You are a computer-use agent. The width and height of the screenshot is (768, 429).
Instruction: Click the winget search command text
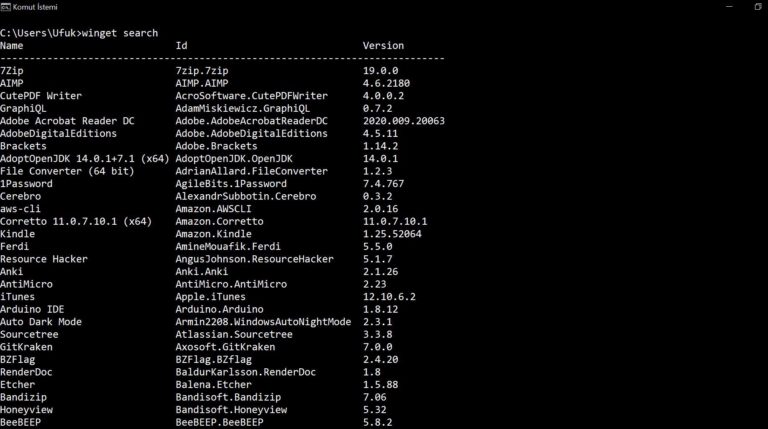(120, 33)
